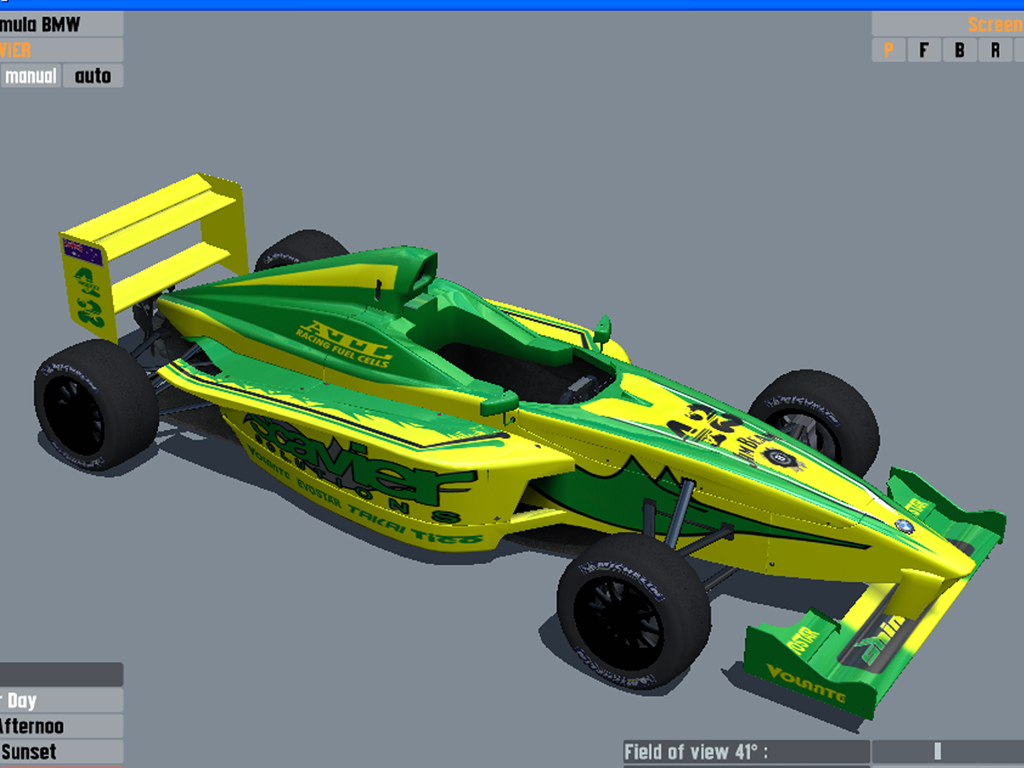1024x768 pixels.
Task: Choose Afternoon lighting
Action: [61, 726]
